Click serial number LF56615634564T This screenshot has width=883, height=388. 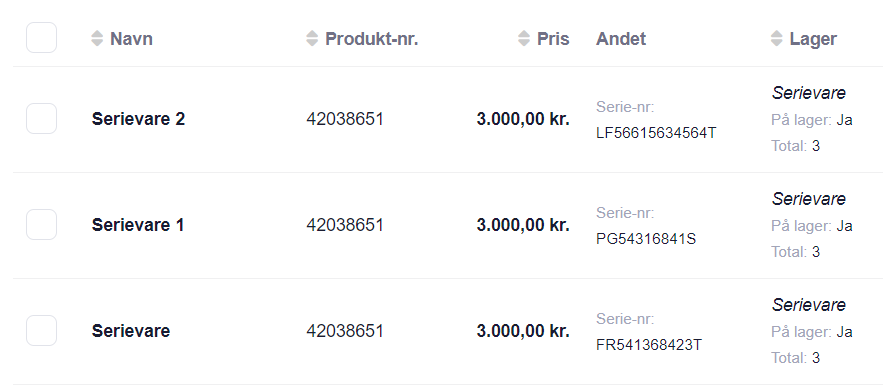pos(656,133)
